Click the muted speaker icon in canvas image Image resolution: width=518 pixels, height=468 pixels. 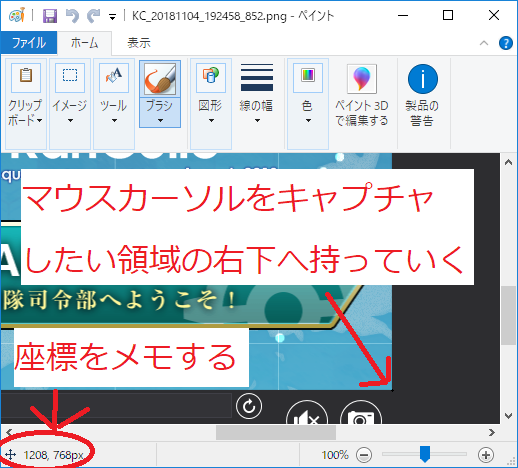pos(307,413)
